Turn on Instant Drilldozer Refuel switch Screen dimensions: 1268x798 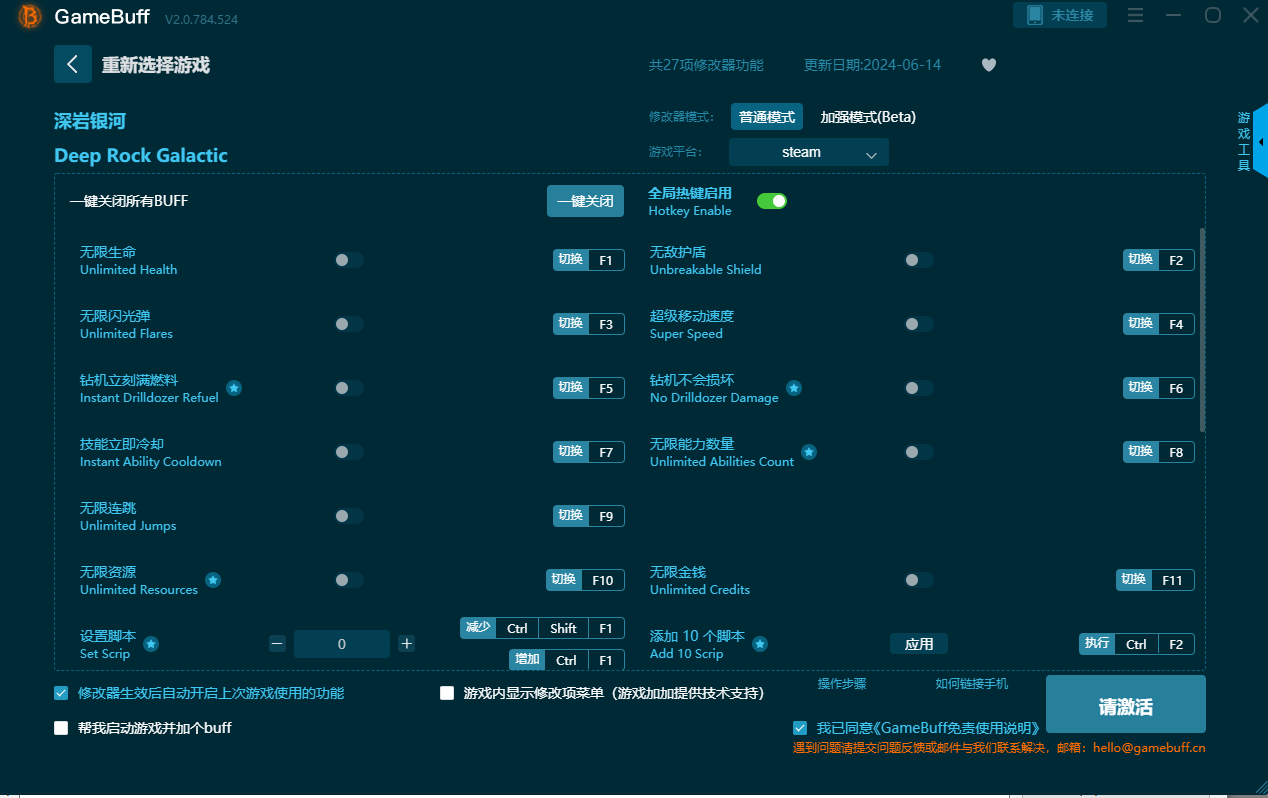tap(349, 388)
